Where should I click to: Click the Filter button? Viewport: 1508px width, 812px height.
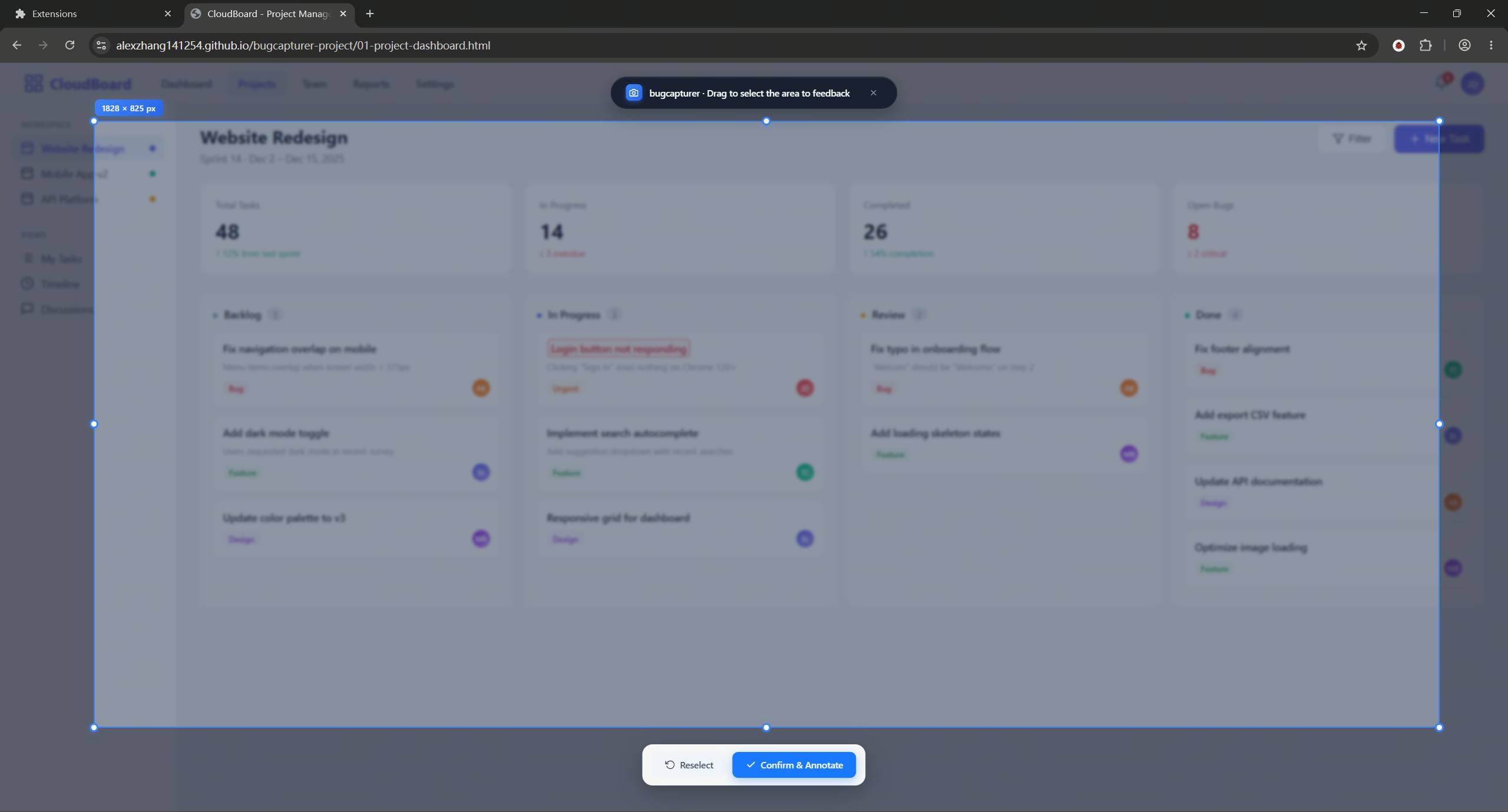point(1352,139)
